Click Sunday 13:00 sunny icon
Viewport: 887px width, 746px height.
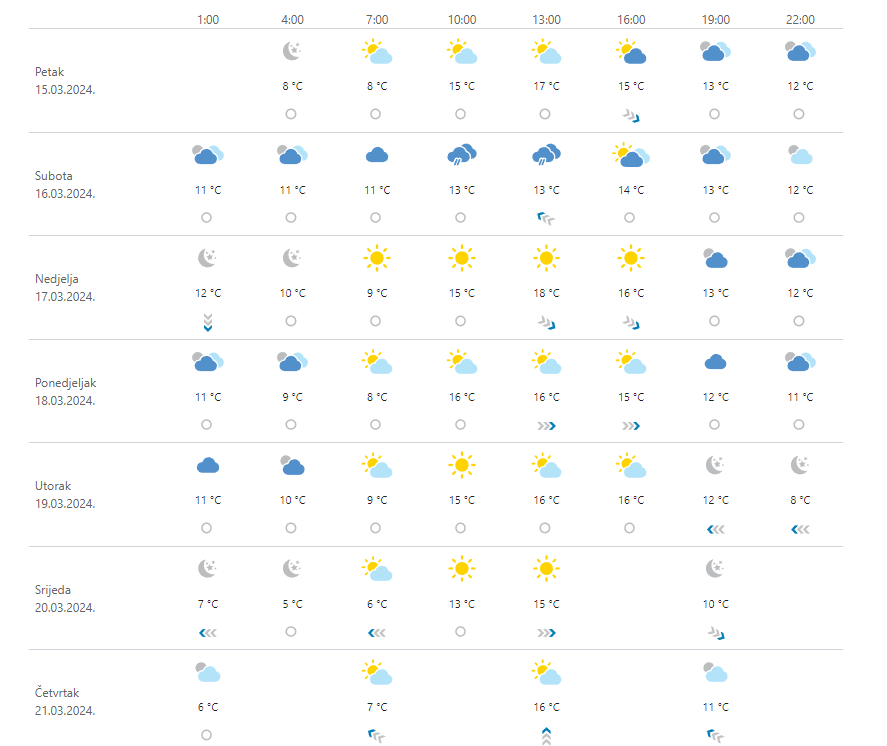click(x=546, y=258)
